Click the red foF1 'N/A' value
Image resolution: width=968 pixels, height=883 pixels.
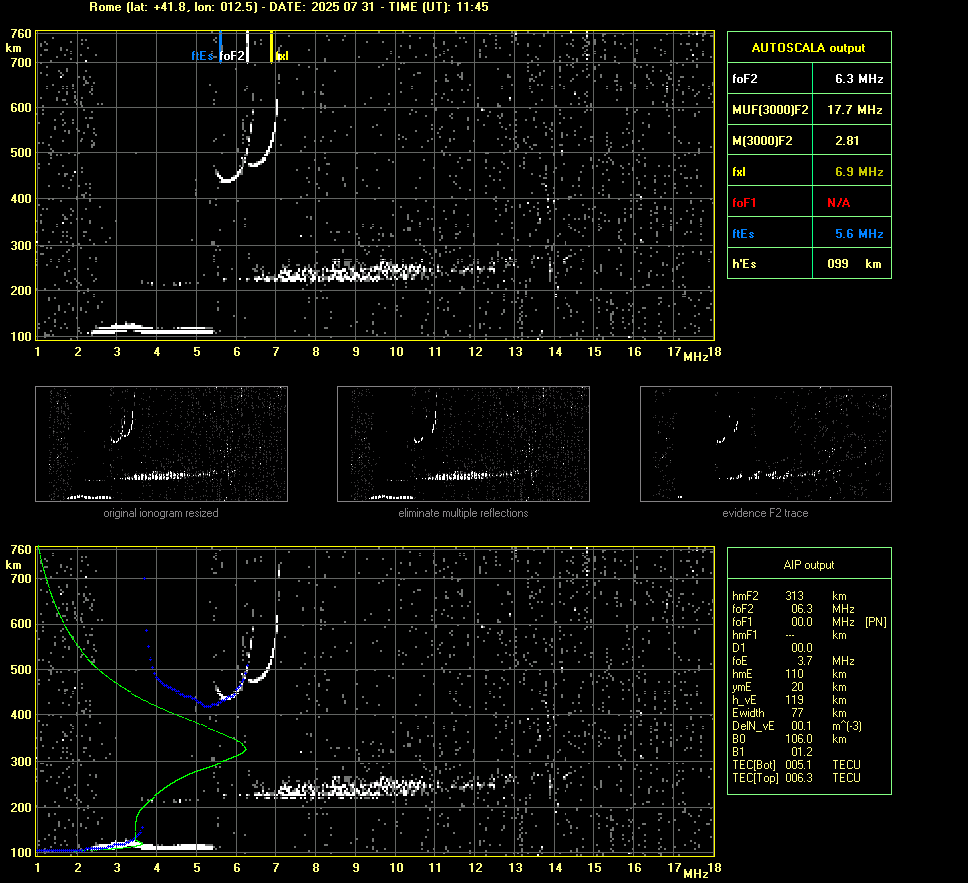coord(838,203)
